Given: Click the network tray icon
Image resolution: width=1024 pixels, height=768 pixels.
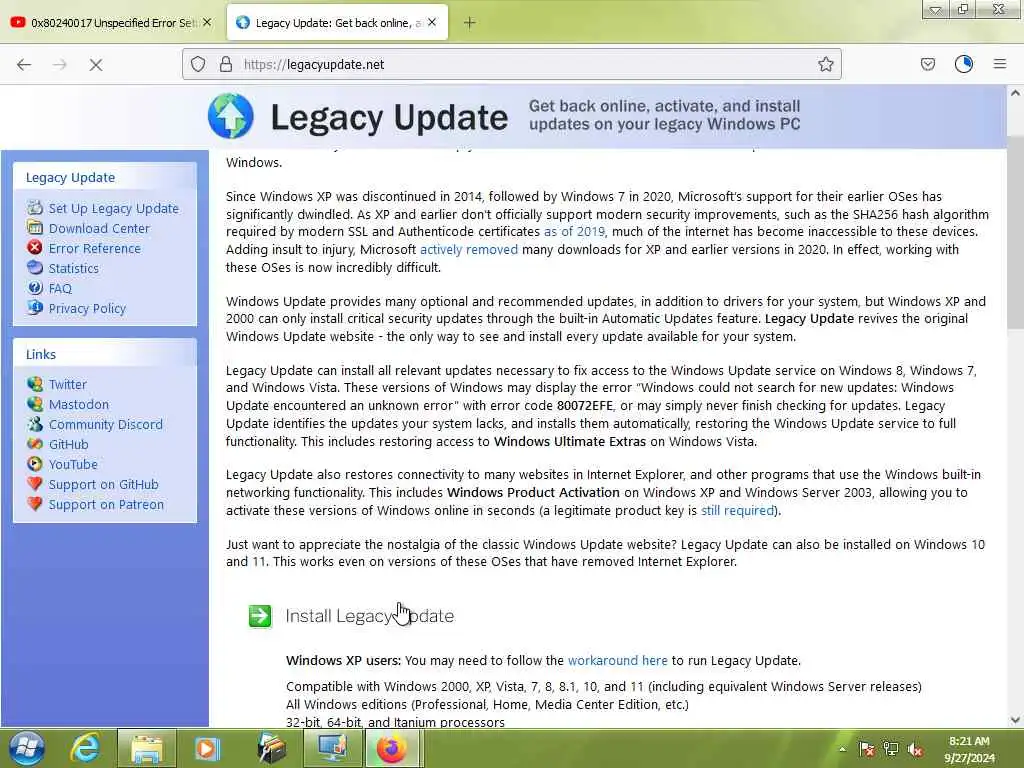Looking at the screenshot, I should pyautogui.click(x=891, y=749).
